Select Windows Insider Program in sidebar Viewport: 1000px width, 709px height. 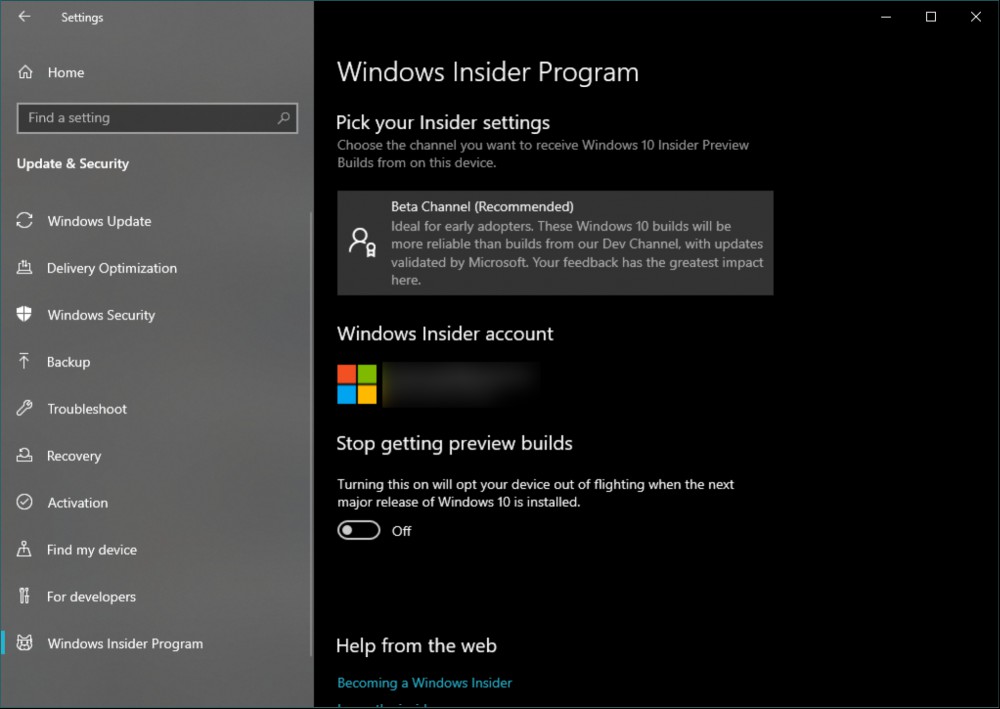coord(156,643)
